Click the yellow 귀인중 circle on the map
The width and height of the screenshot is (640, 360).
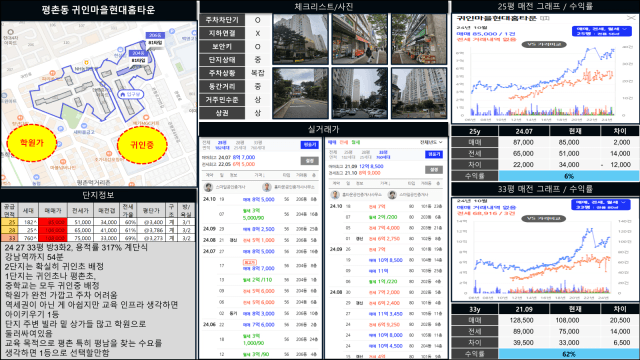142,145
